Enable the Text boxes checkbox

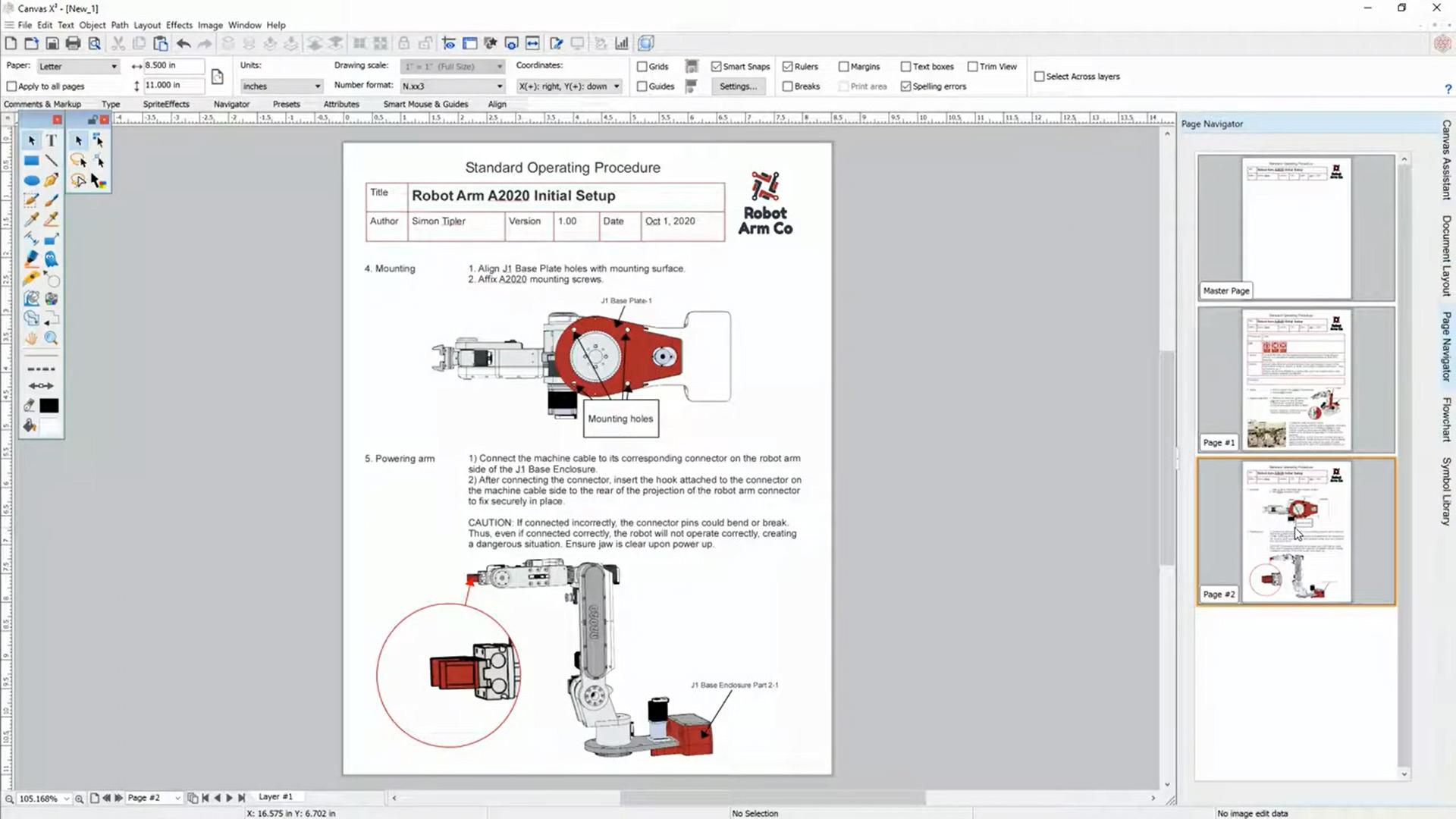tap(905, 67)
